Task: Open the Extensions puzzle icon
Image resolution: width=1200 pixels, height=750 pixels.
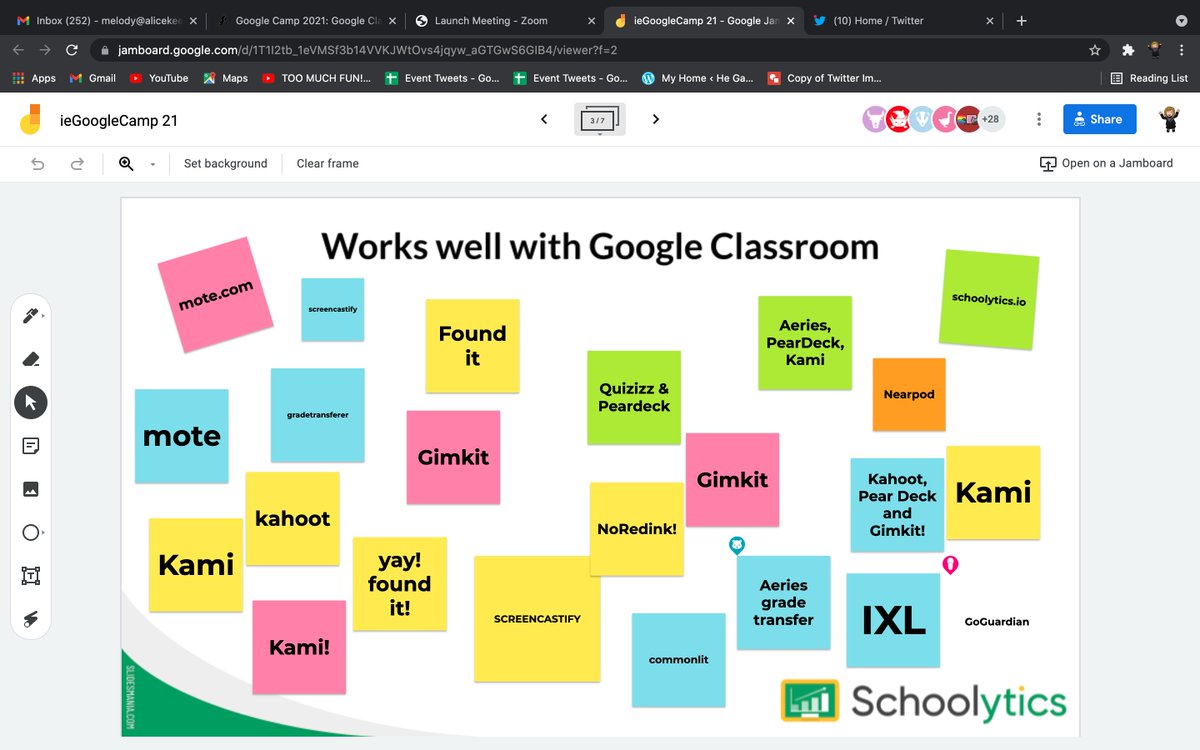Action: tap(1128, 49)
